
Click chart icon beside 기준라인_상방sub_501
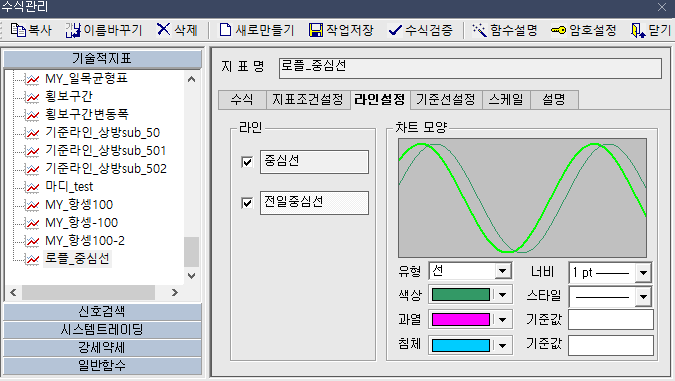coord(32,151)
